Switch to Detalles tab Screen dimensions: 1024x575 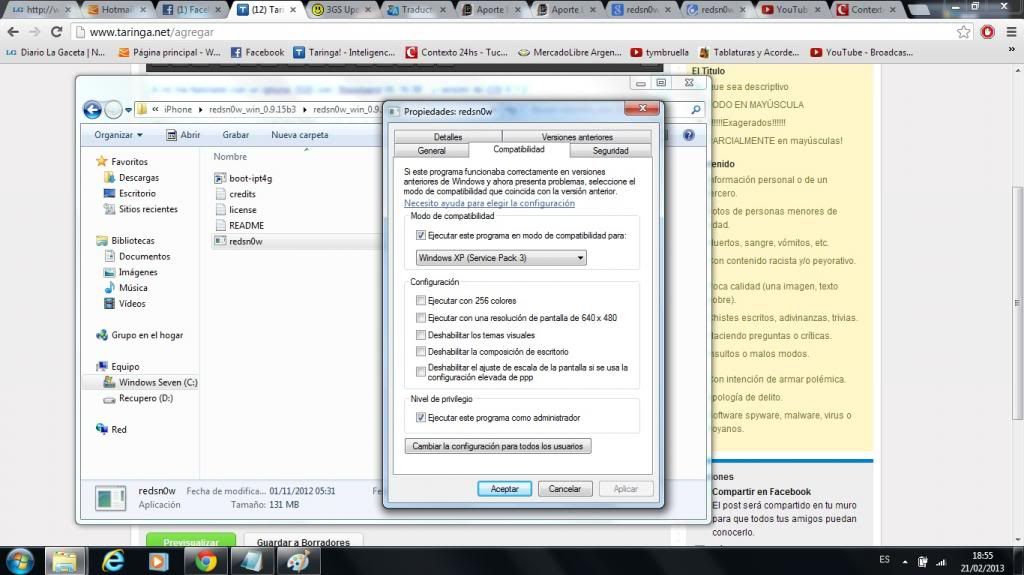tap(448, 137)
